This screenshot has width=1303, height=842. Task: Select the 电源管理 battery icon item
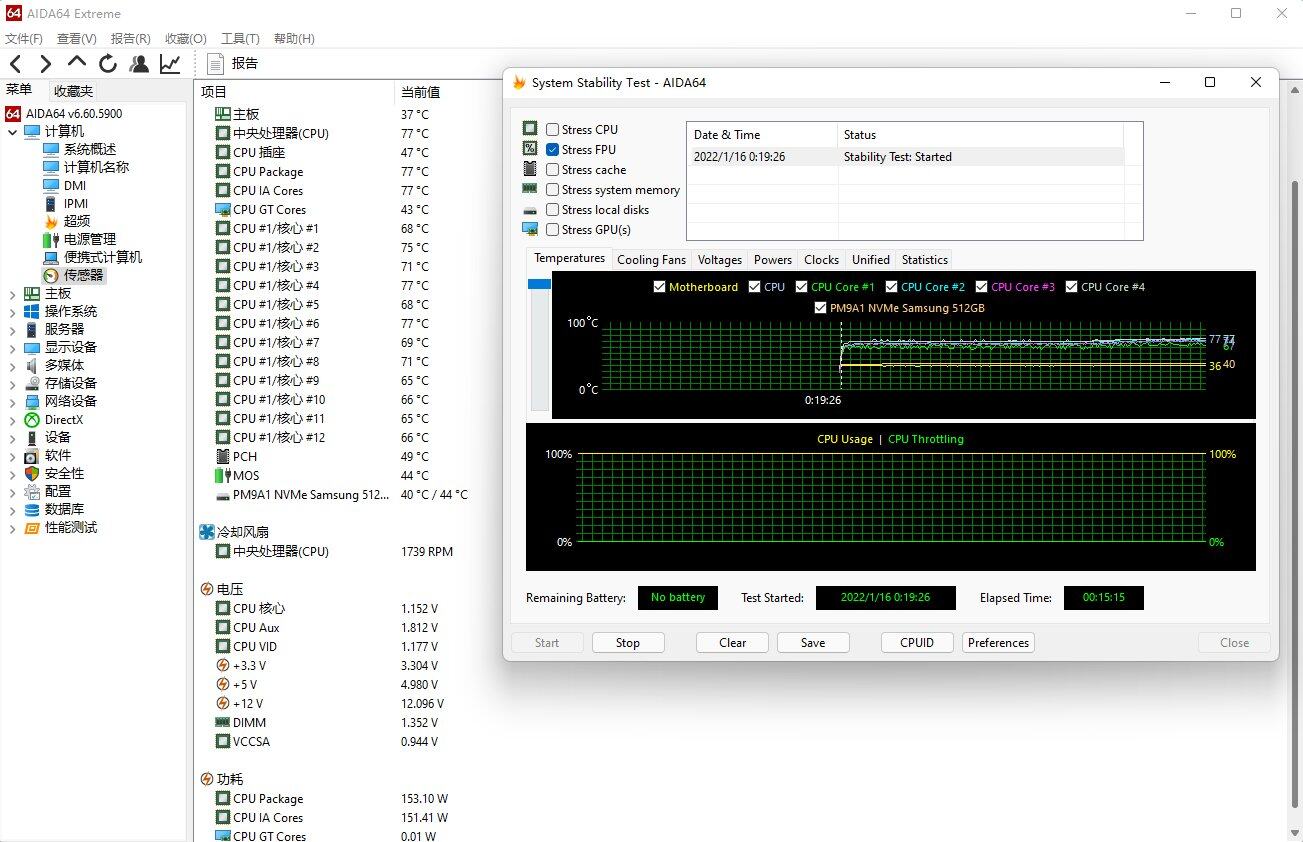coord(51,239)
